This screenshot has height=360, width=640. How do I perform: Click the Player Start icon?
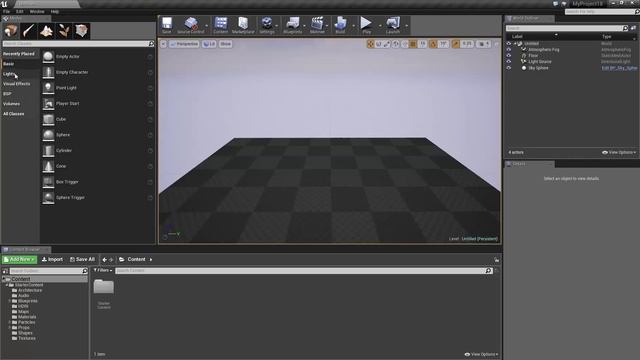[x=48, y=104]
